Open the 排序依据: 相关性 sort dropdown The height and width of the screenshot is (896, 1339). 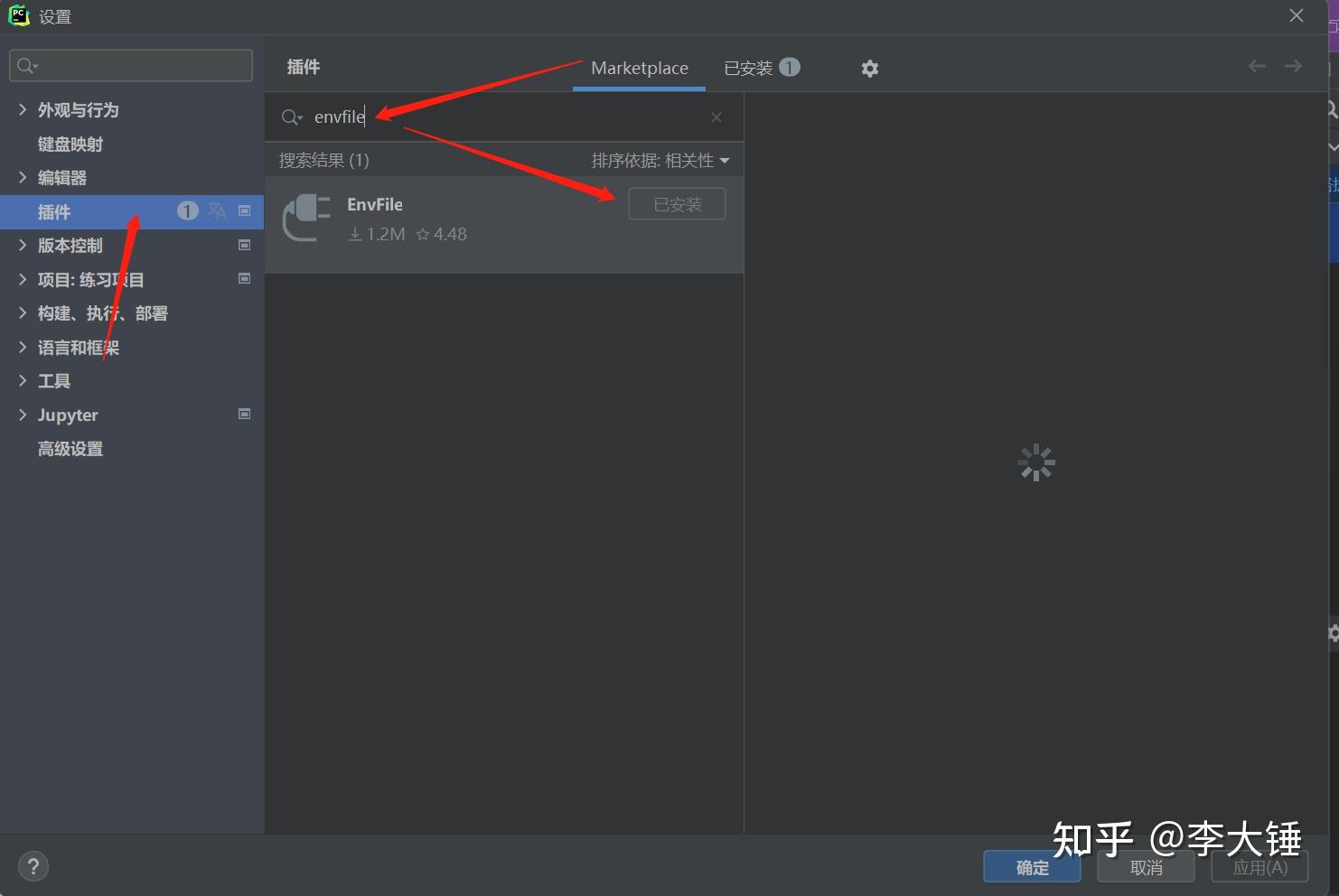pos(660,161)
